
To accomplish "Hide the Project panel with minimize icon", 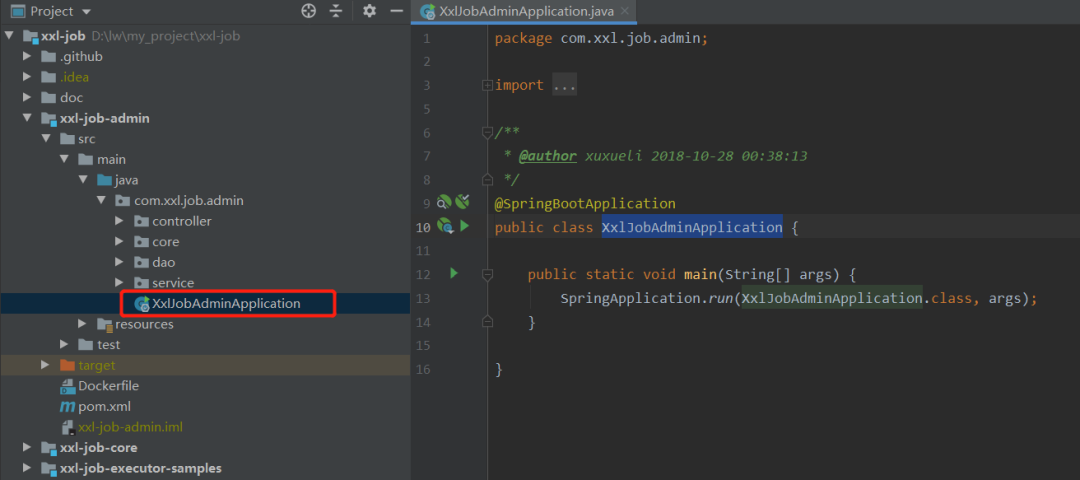I will coord(396,11).
